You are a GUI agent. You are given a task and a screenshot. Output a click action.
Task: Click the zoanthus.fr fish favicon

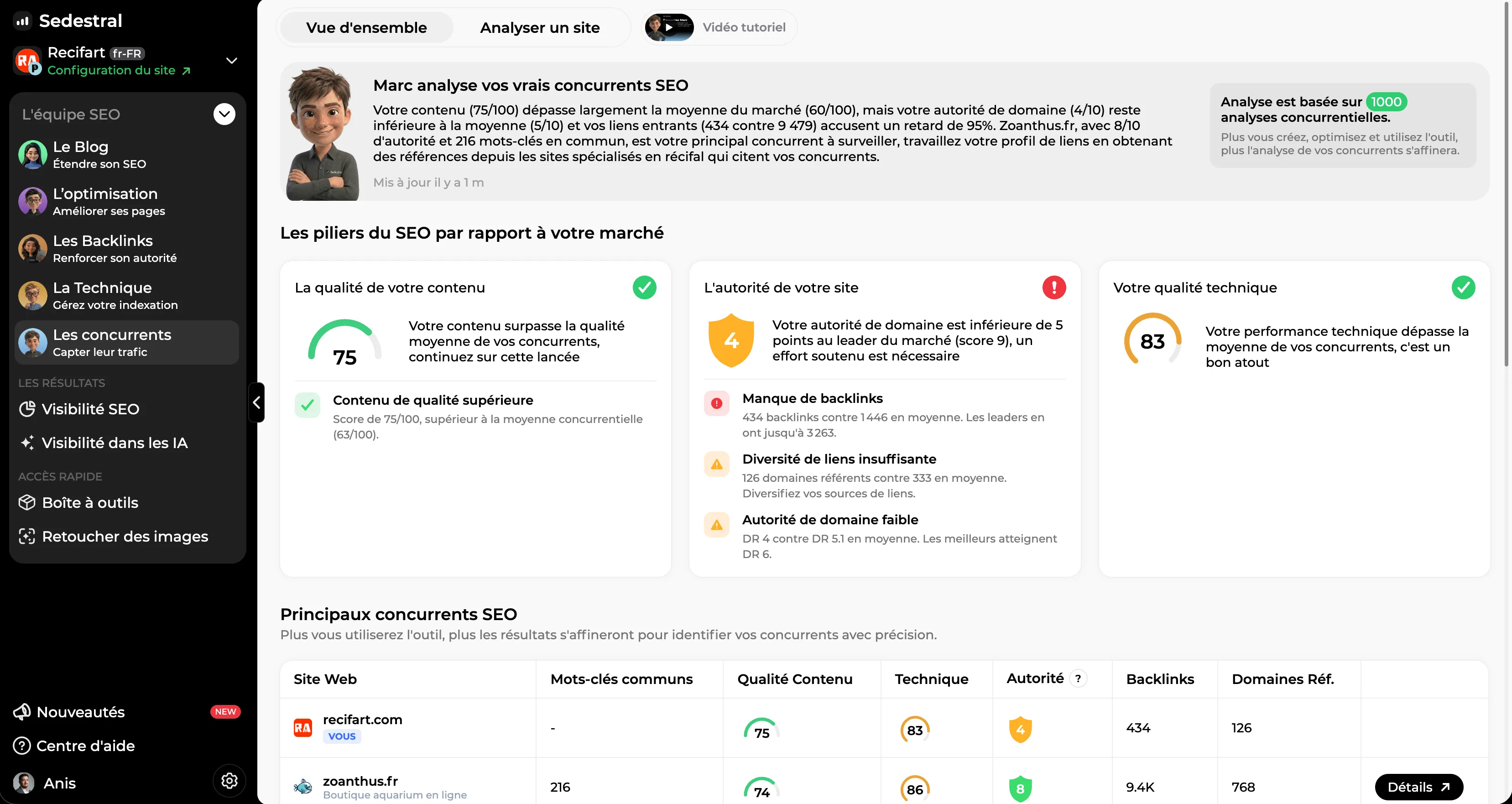tap(303, 787)
